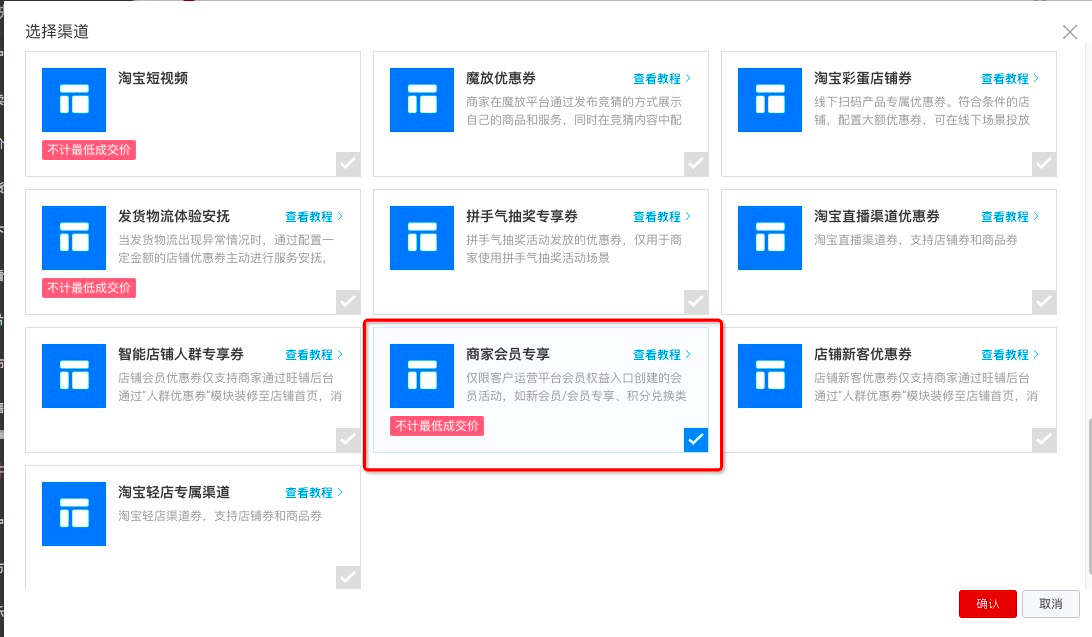Click the 拼手气抽奖专享券 channel icon
Viewport: 1092px width, 637px height.
[422, 237]
